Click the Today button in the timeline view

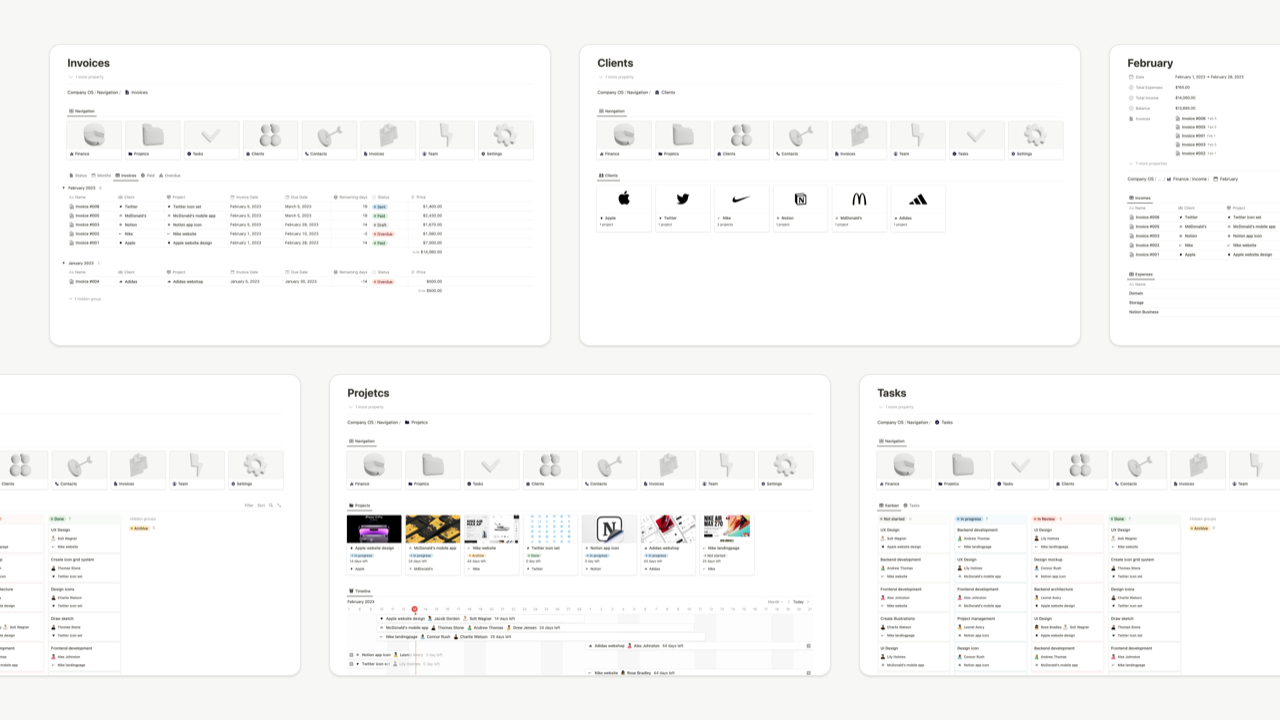797,602
